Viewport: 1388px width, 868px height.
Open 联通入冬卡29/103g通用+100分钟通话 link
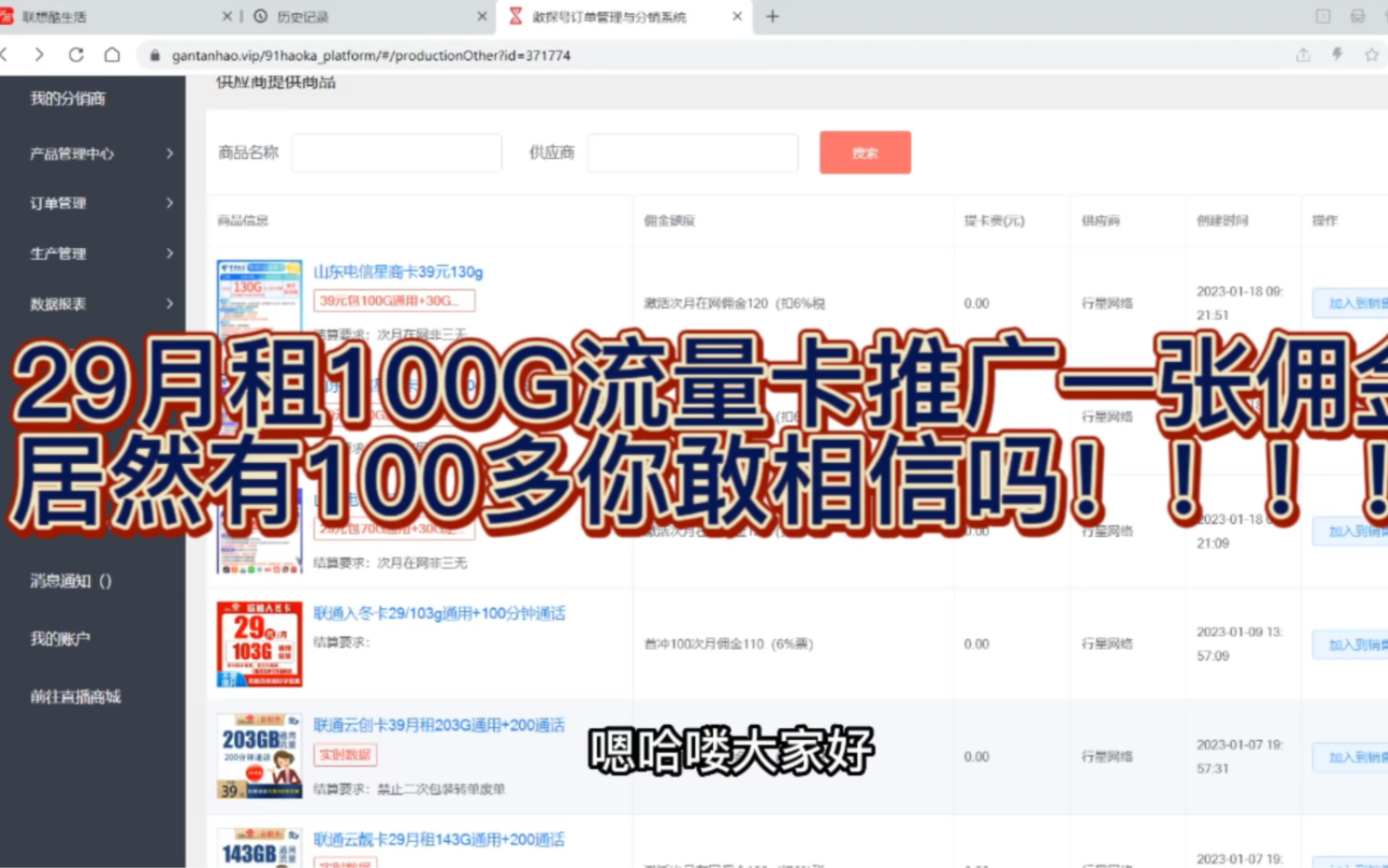tap(439, 613)
